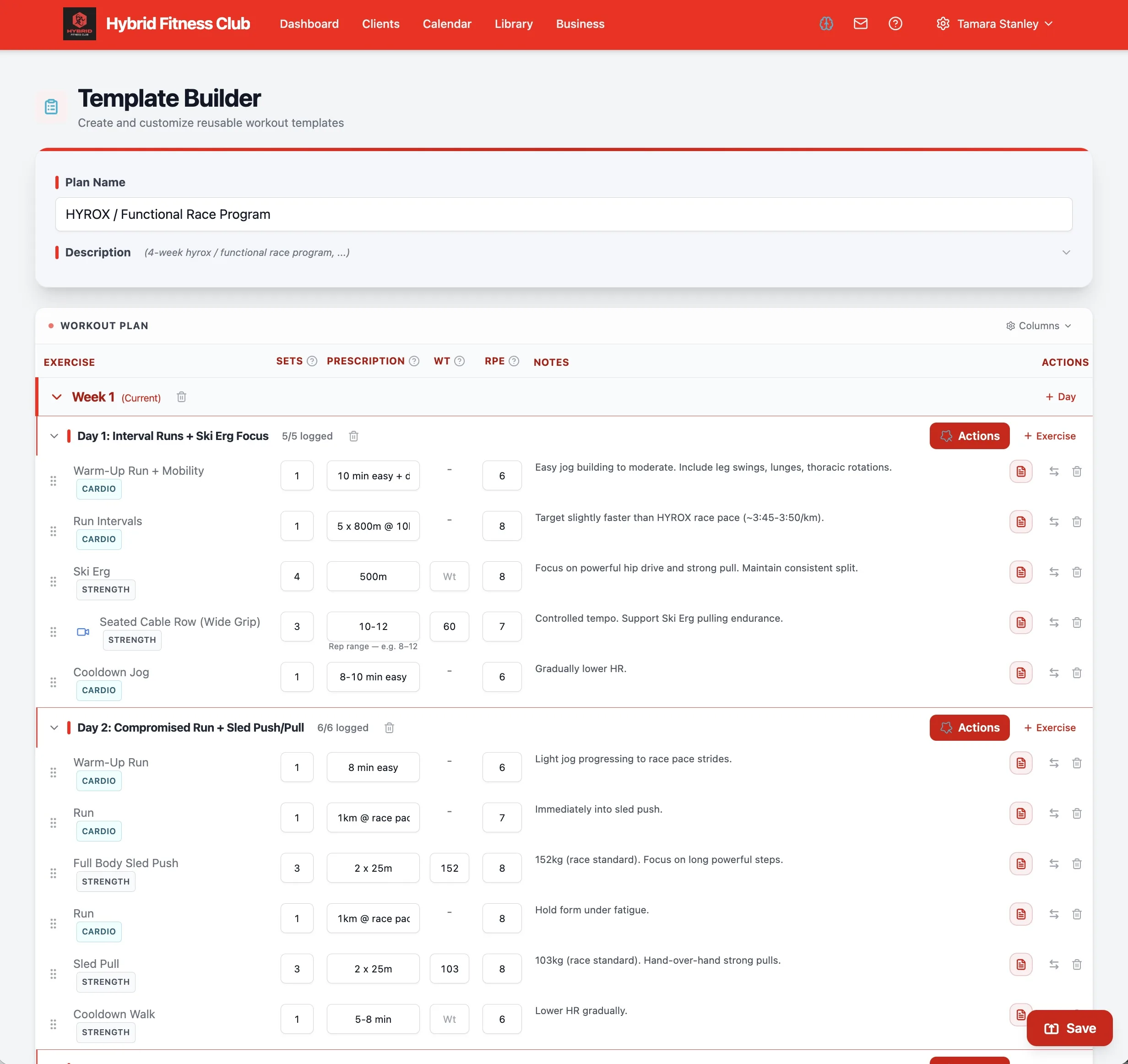Show help for the RPE column
This screenshot has width=1128, height=1064.
pos(514,361)
